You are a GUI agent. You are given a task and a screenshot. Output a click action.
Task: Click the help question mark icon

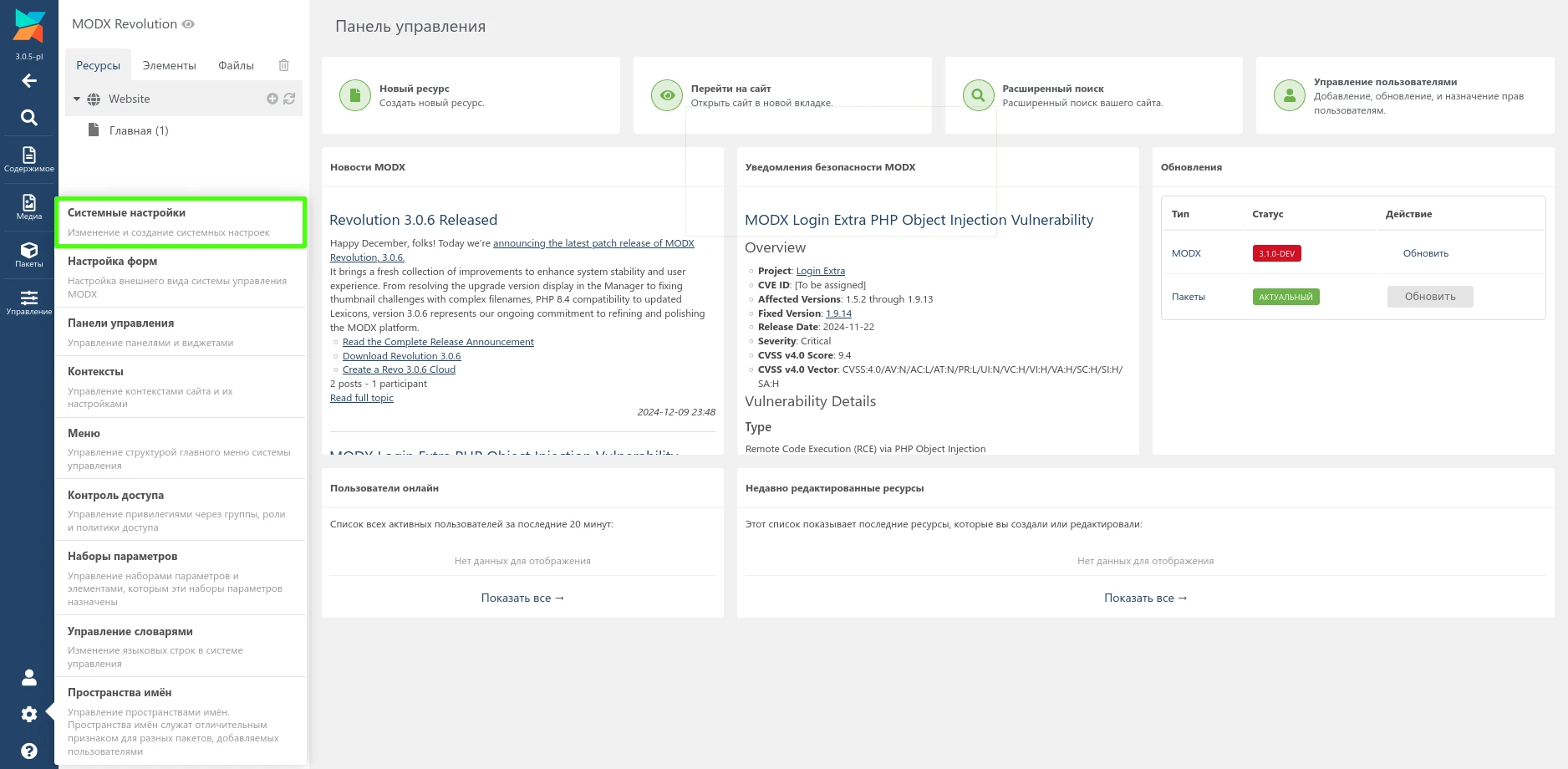point(29,751)
